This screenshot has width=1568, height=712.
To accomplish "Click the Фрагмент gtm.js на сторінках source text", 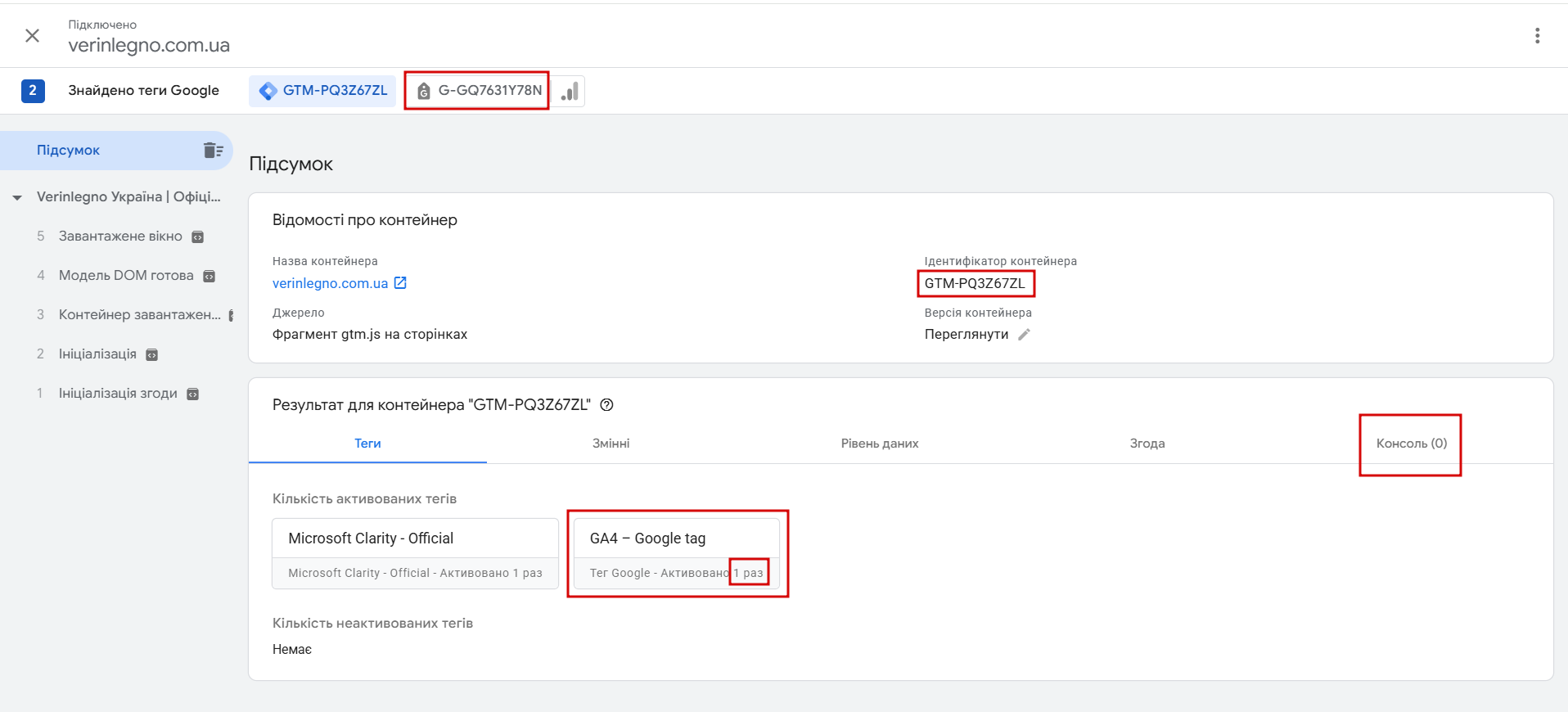I will pyautogui.click(x=370, y=334).
